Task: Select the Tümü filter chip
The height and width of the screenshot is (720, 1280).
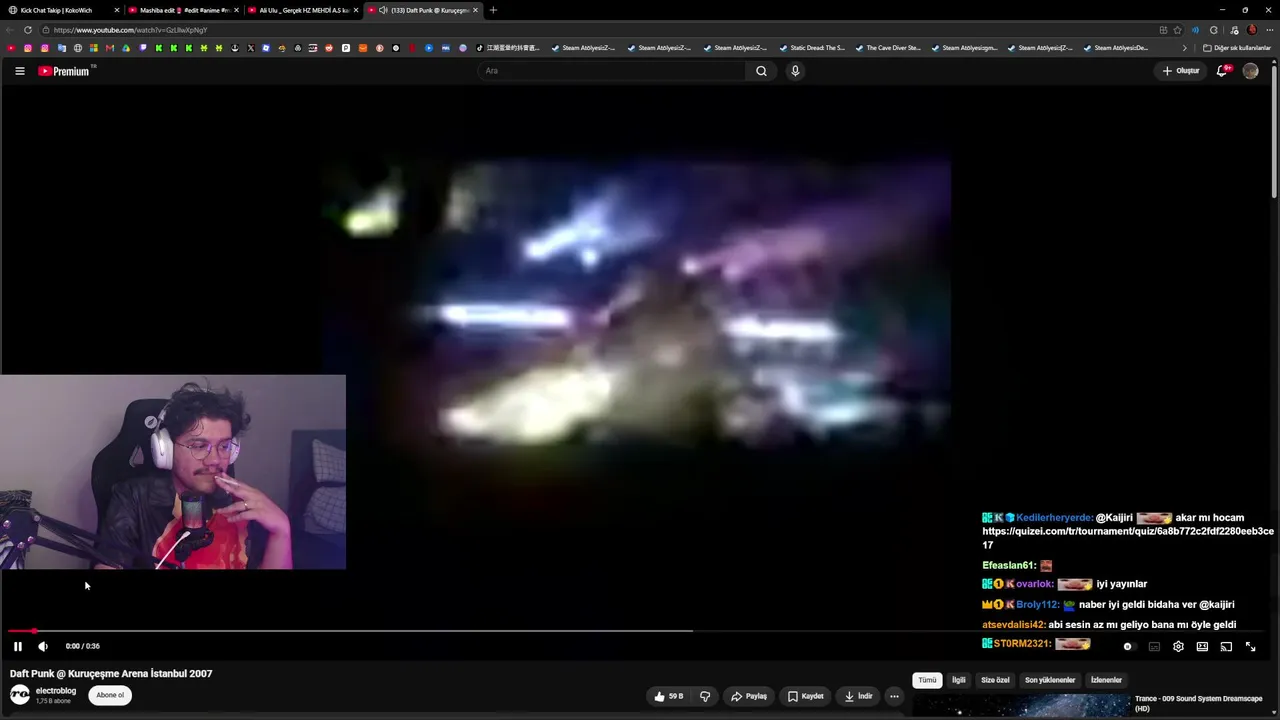Action: coord(928,680)
